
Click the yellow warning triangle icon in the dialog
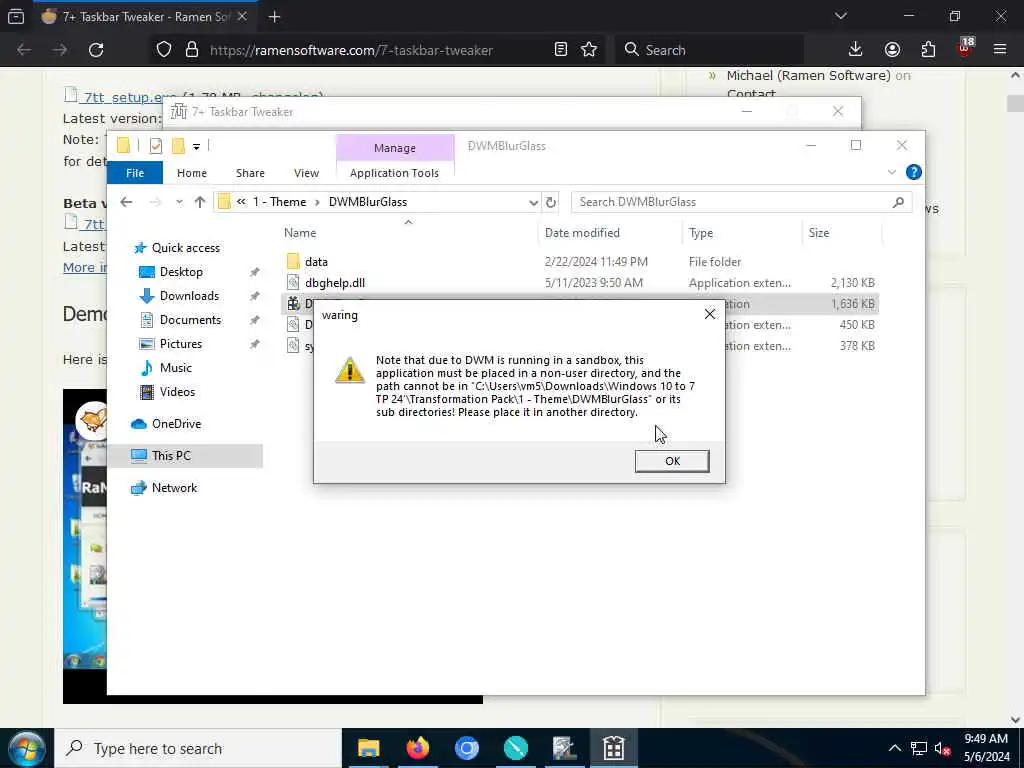(350, 370)
